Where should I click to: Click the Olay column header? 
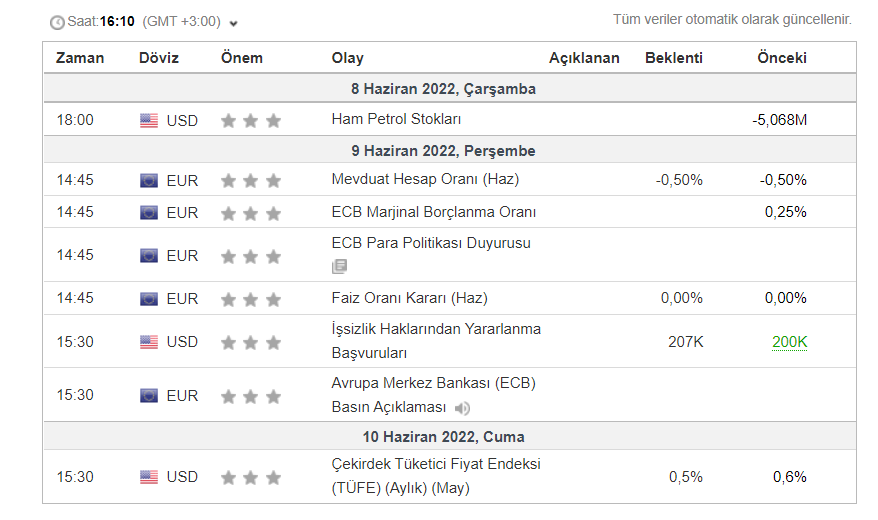(x=348, y=58)
